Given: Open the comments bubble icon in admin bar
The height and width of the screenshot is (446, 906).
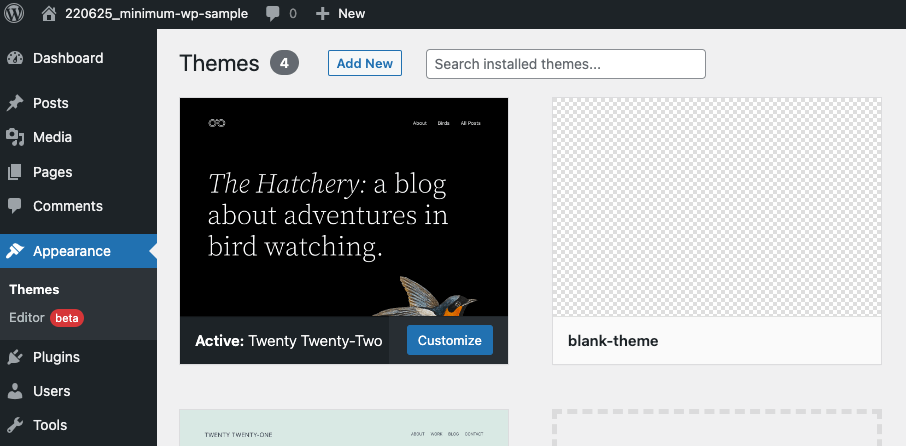Looking at the screenshot, I should click(x=273, y=14).
